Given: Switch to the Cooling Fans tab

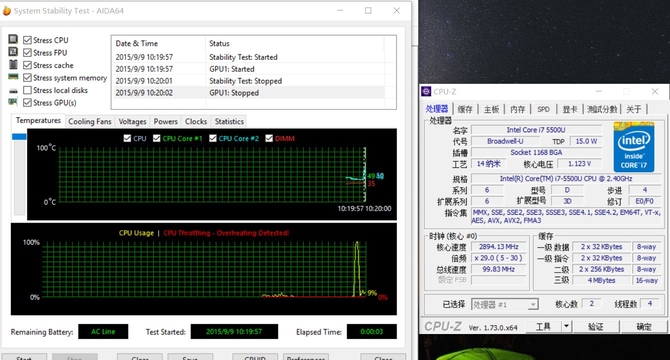Looking at the screenshot, I should [90, 122].
